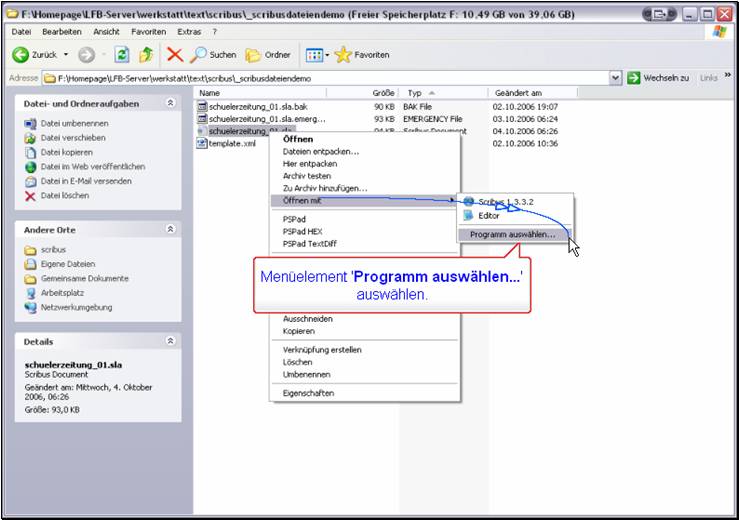Image resolution: width=739 pixels, height=520 pixels.
Task: Click the views layout icon
Action: 314,55
